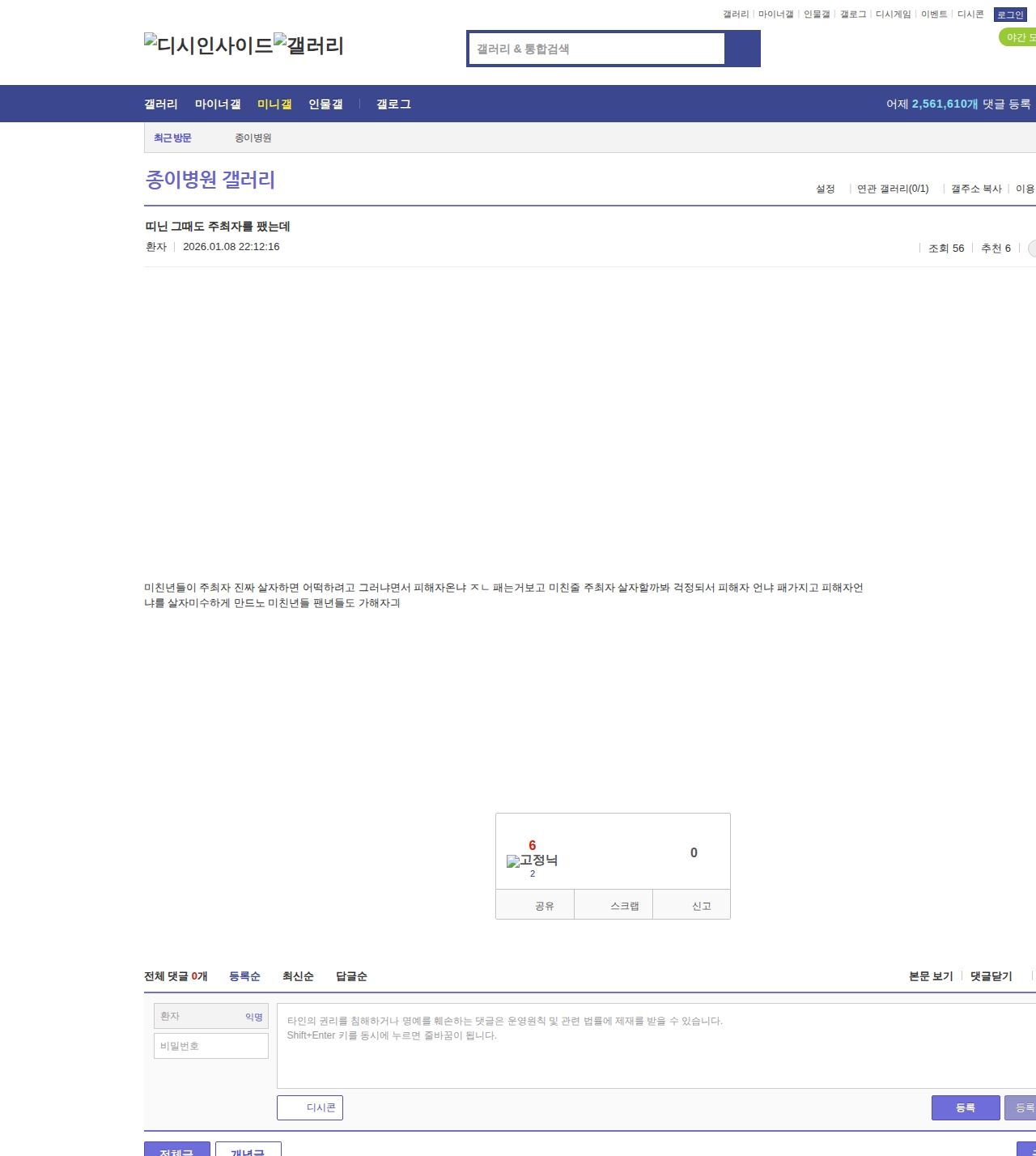This screenshot has height=1156, width=1036.
Task: Click the 로그인 button
Action: pos(1010,15)
